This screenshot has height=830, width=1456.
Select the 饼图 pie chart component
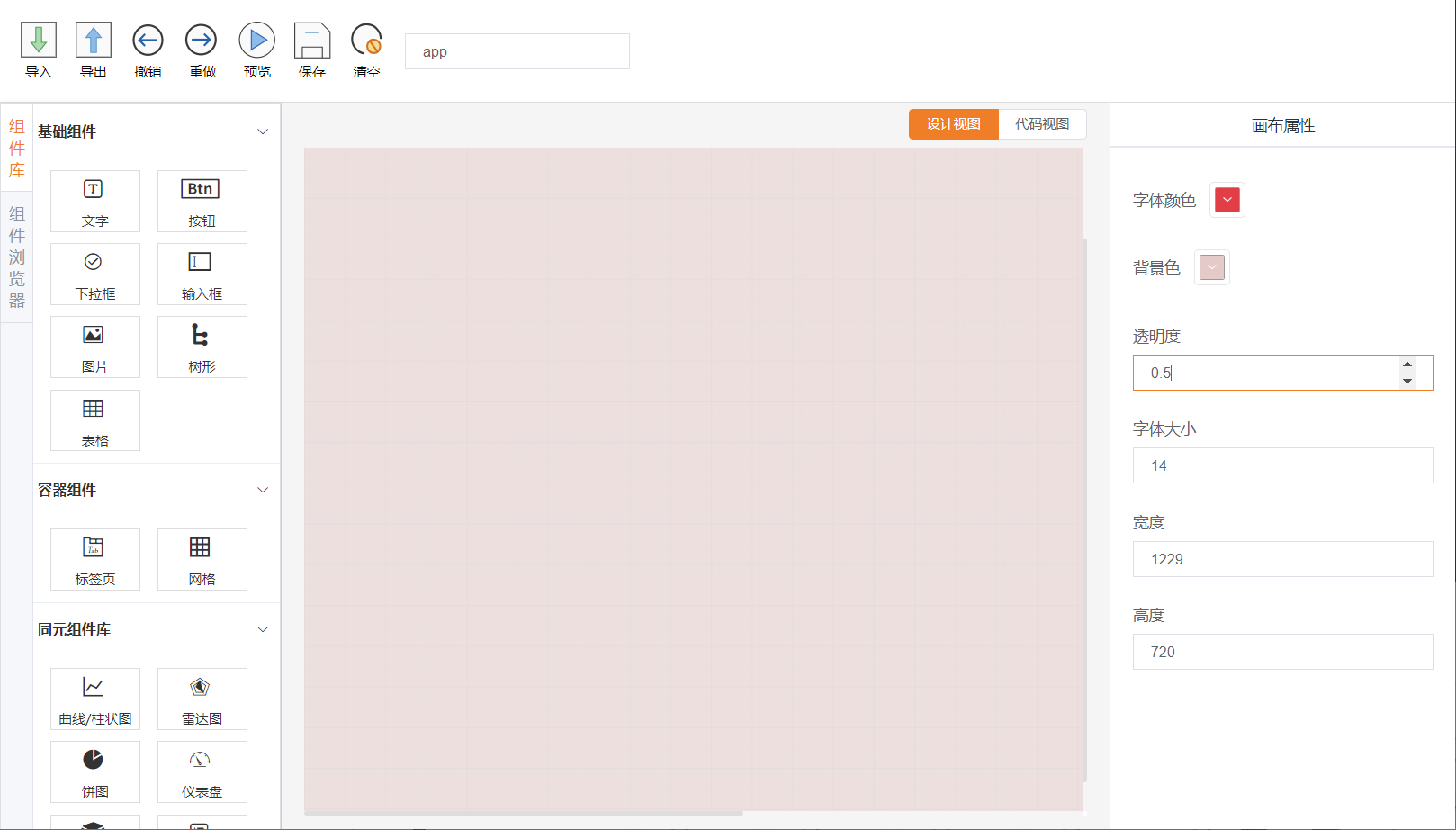click(x=95, y=772)
